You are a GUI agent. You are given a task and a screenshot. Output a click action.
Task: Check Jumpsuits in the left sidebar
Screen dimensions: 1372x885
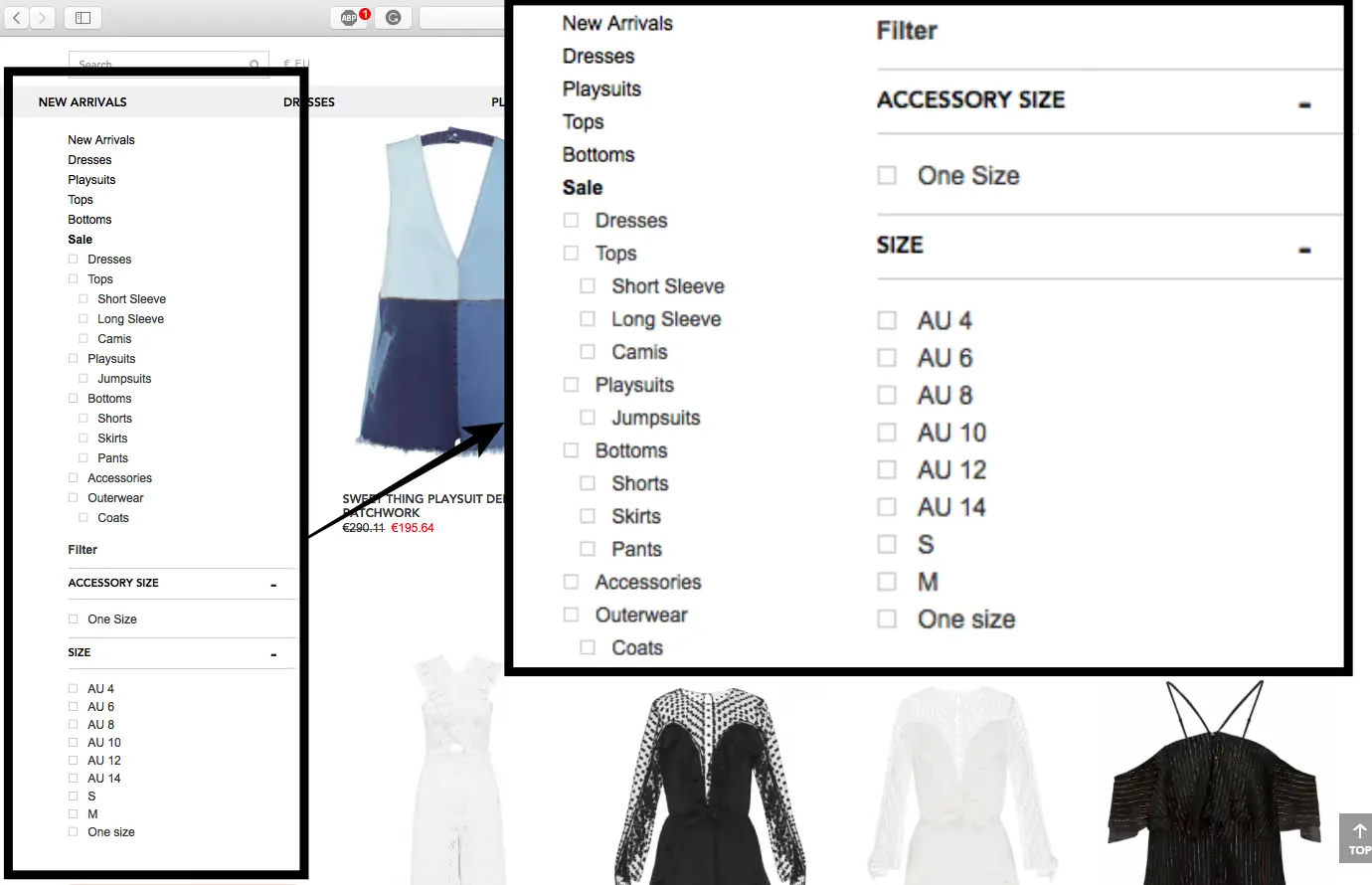pos(84,379)
